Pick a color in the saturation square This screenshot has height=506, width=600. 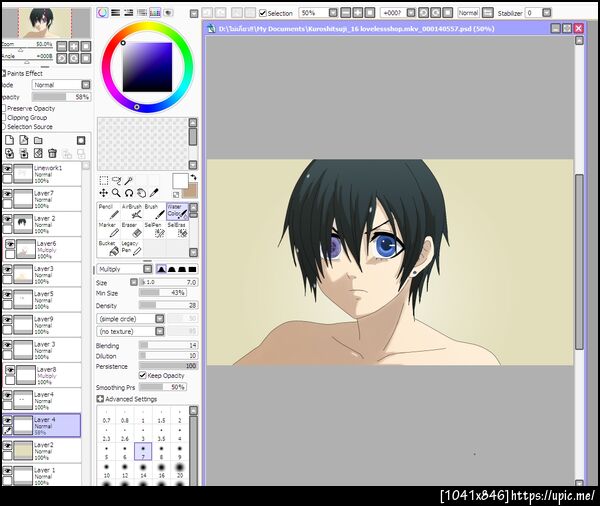(147, 67)
